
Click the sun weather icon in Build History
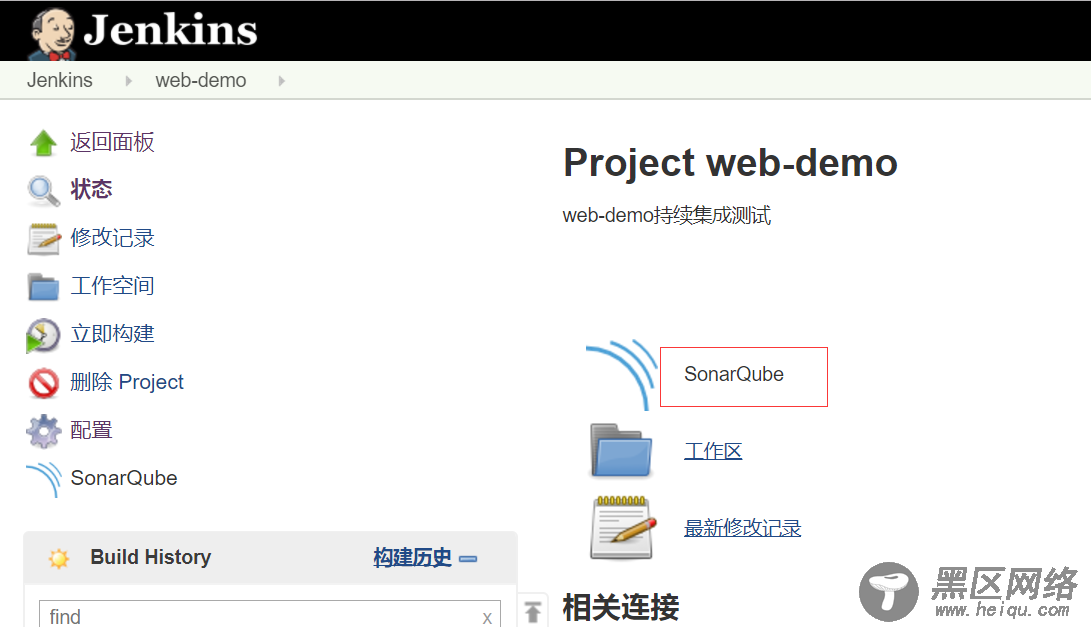pyautogui.click(x=59, y=558)
